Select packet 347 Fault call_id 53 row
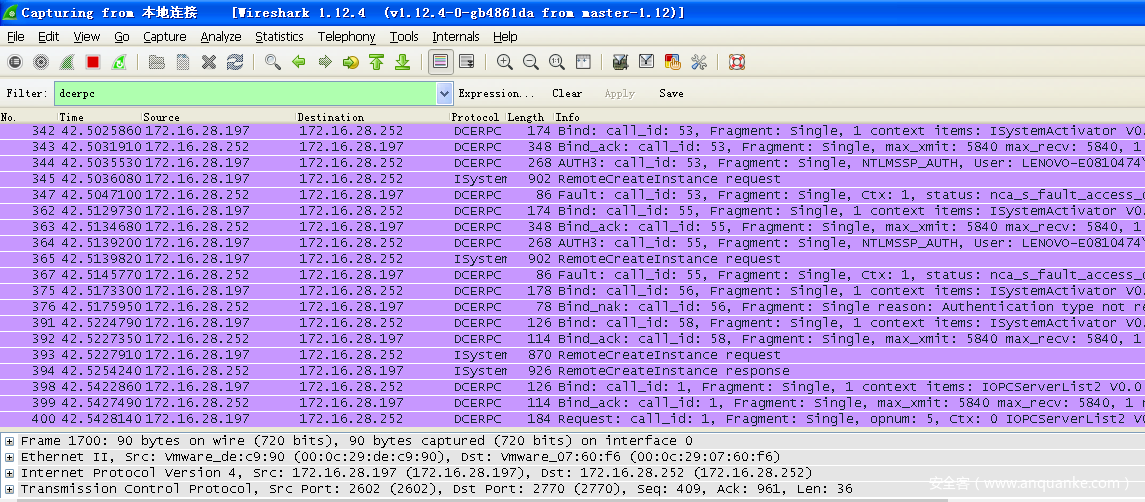The height and width of the screenshot is (502, 1145). (x=572, y=195)
